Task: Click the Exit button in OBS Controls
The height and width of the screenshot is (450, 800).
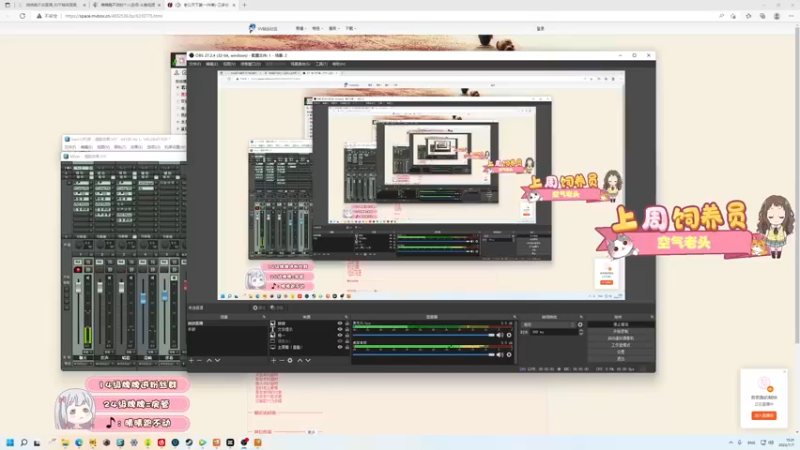Action: click(x=620, y=359)
